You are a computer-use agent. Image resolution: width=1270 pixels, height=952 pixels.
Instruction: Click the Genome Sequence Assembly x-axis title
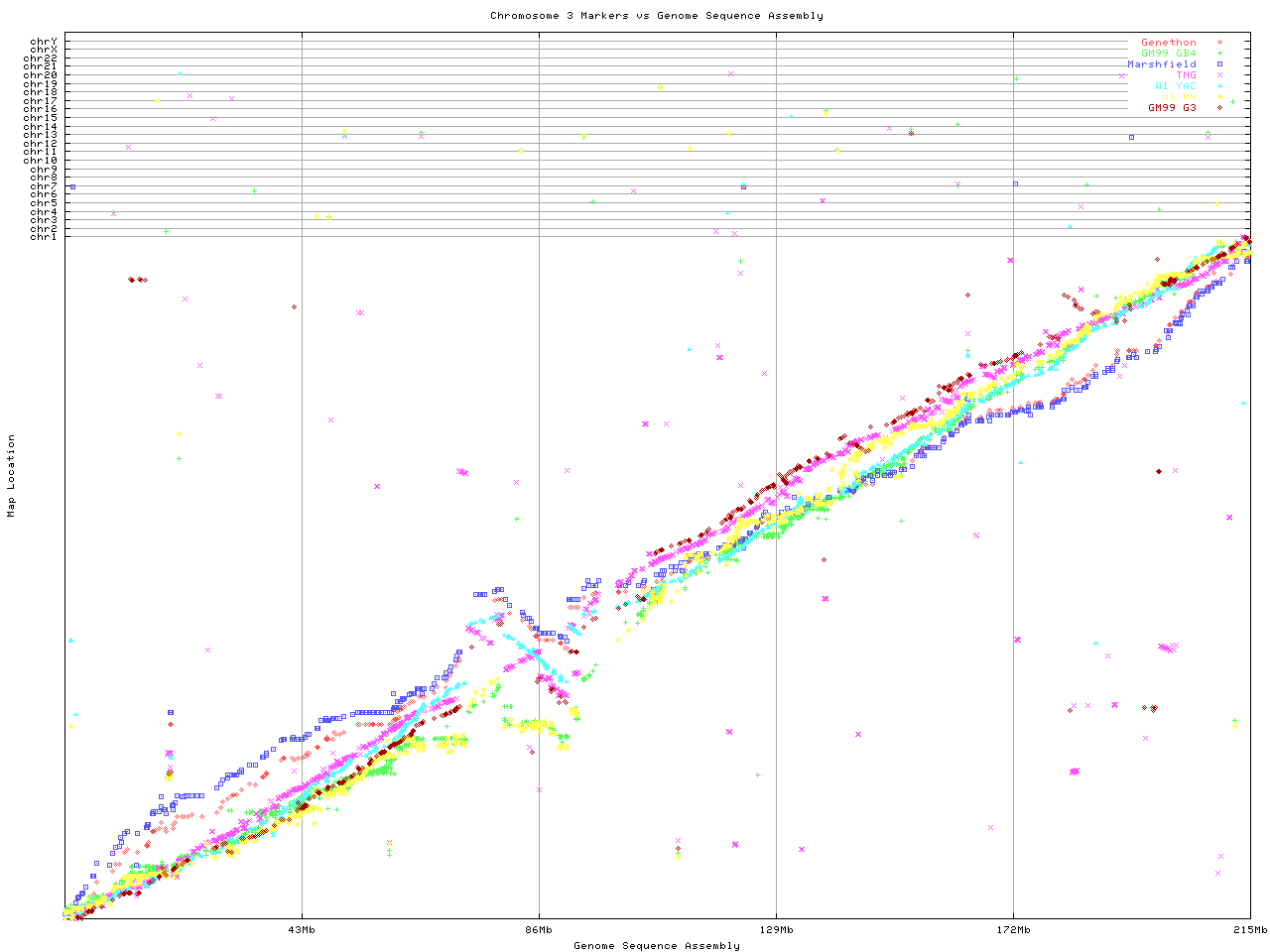pyautogui.click(x=656, y=946)
